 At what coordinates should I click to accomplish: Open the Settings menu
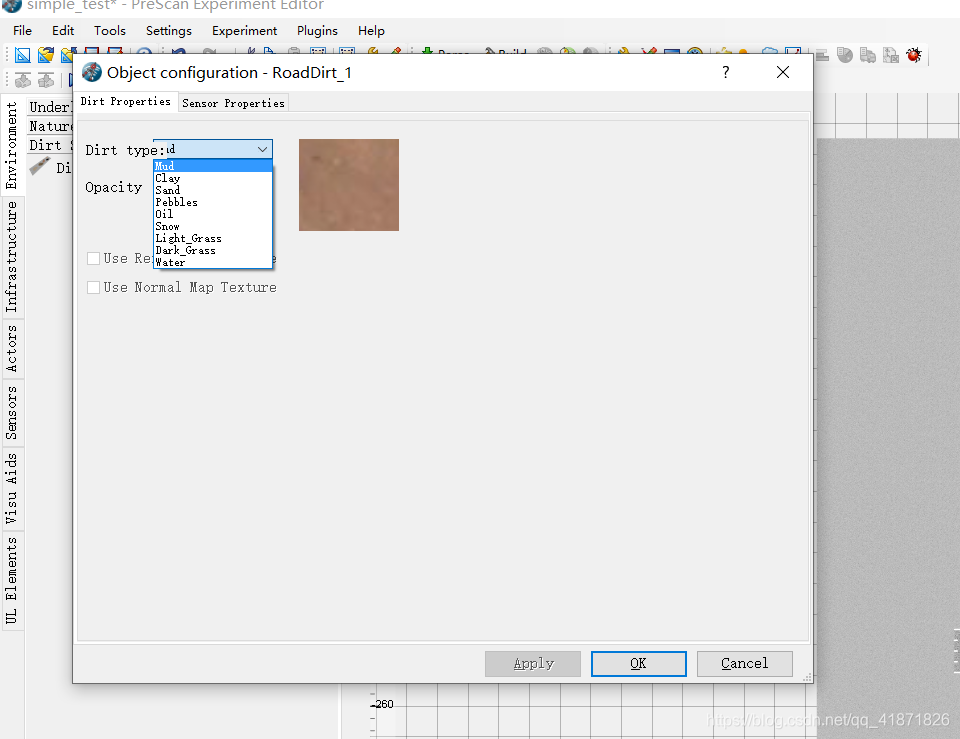(x=168, y=31)
